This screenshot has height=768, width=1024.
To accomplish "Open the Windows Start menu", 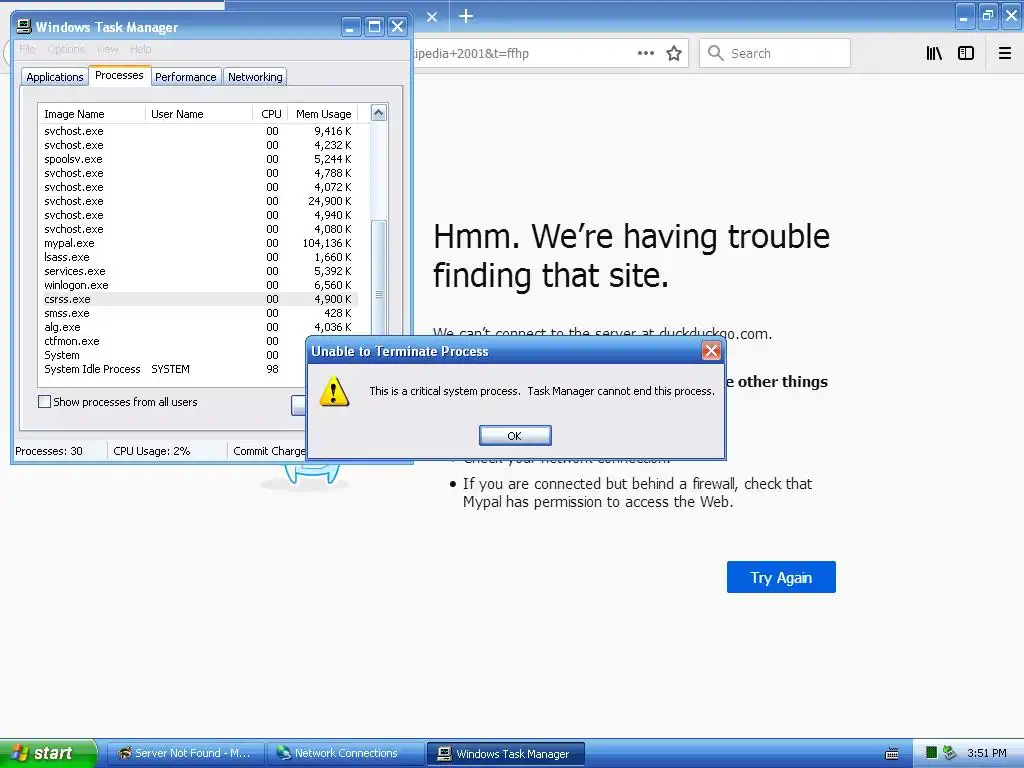I will click(x=47, y=753).
